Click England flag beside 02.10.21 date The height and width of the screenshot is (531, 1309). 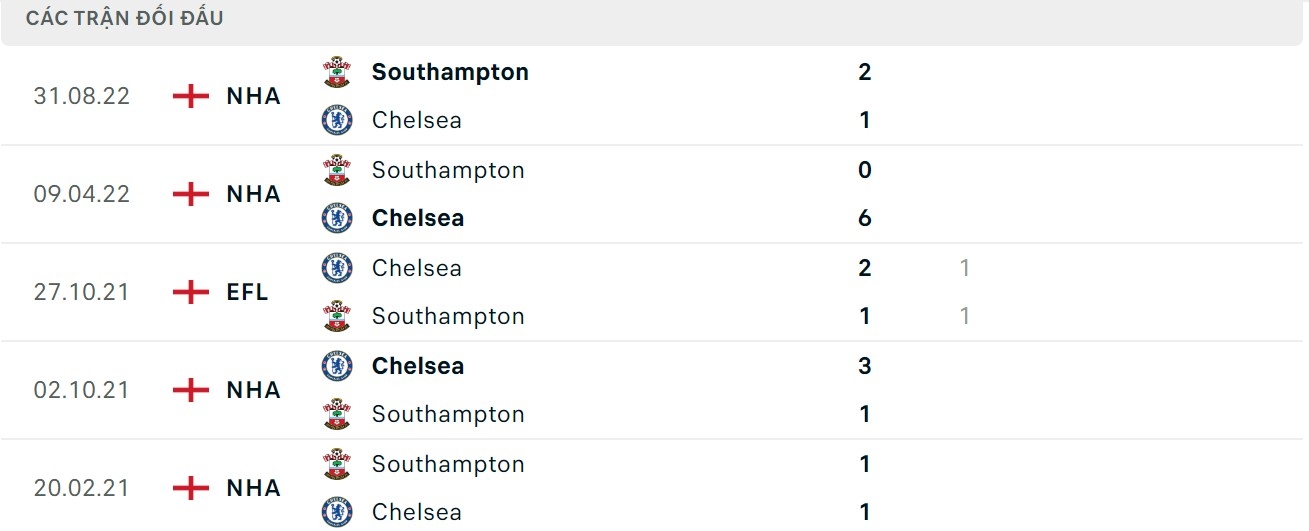[x=190, y=390]
